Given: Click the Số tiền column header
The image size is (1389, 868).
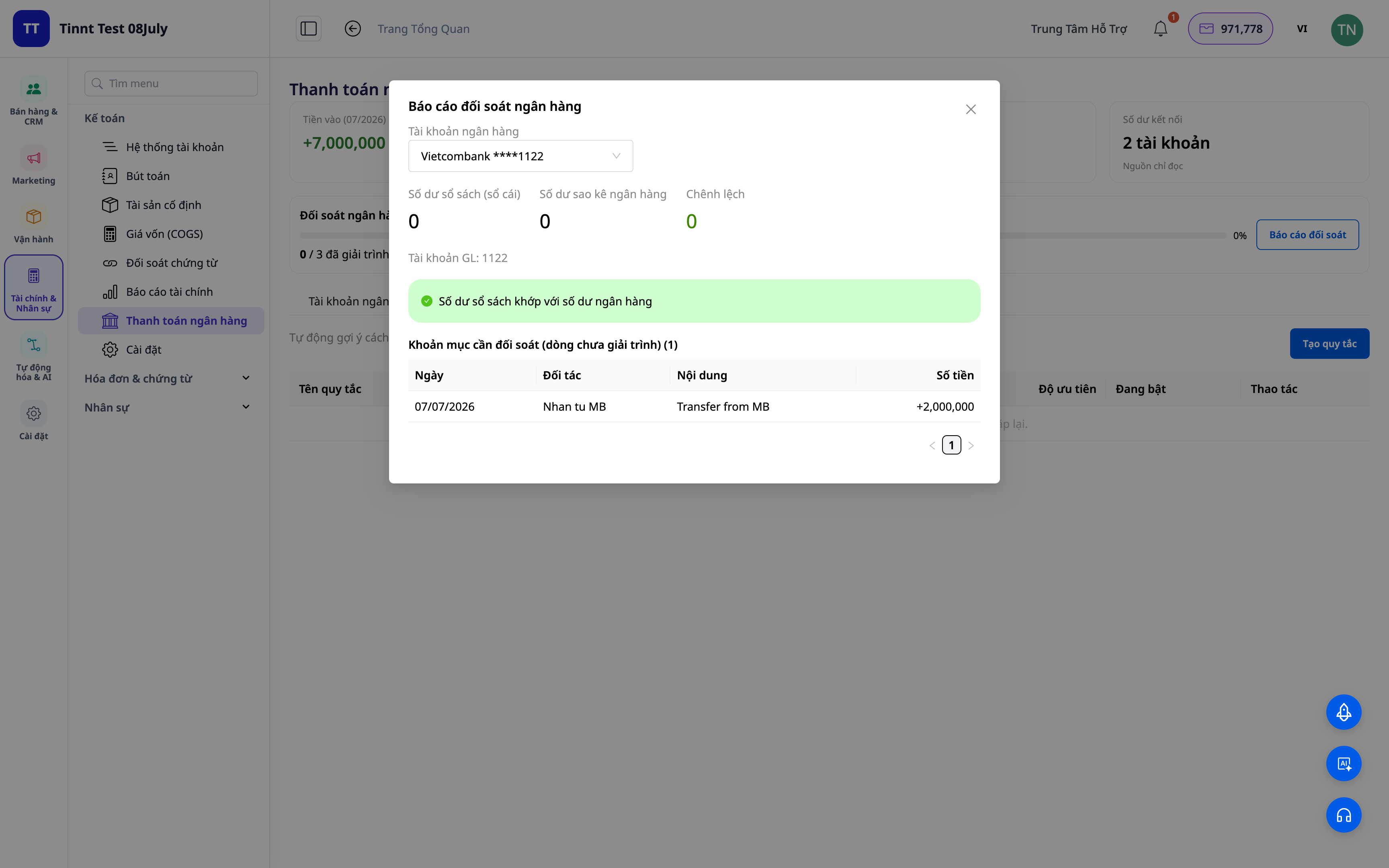Looking at the screenshot, I should click(x=918, y=375).
